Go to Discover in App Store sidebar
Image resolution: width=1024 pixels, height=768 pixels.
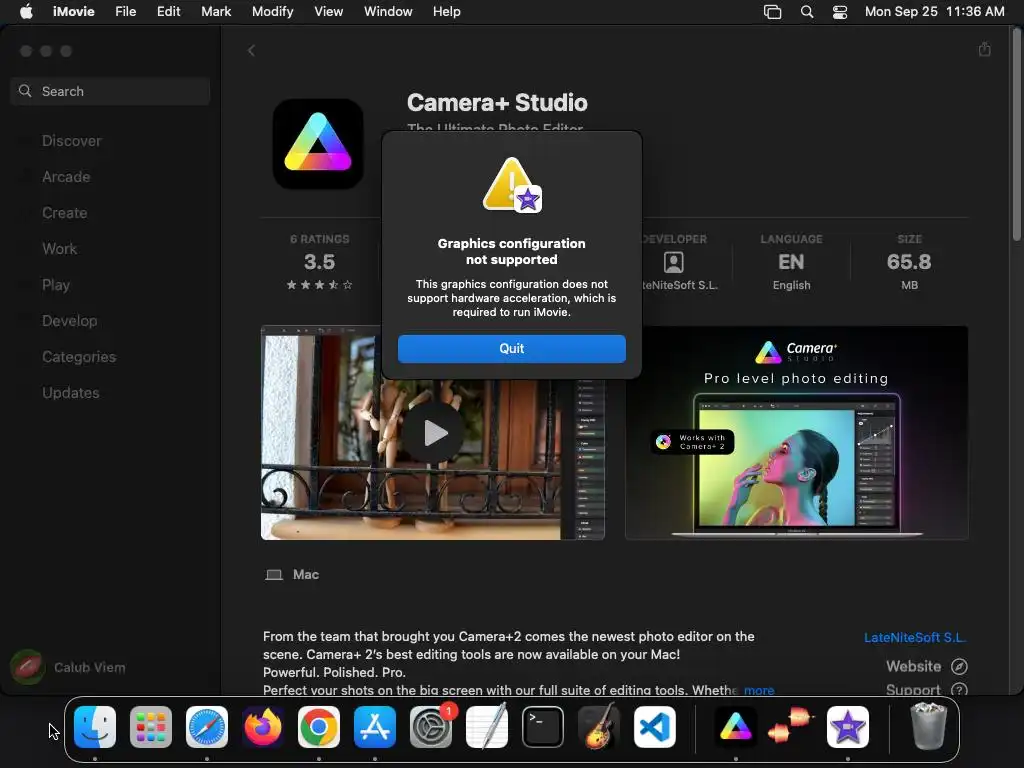point(71,141)
